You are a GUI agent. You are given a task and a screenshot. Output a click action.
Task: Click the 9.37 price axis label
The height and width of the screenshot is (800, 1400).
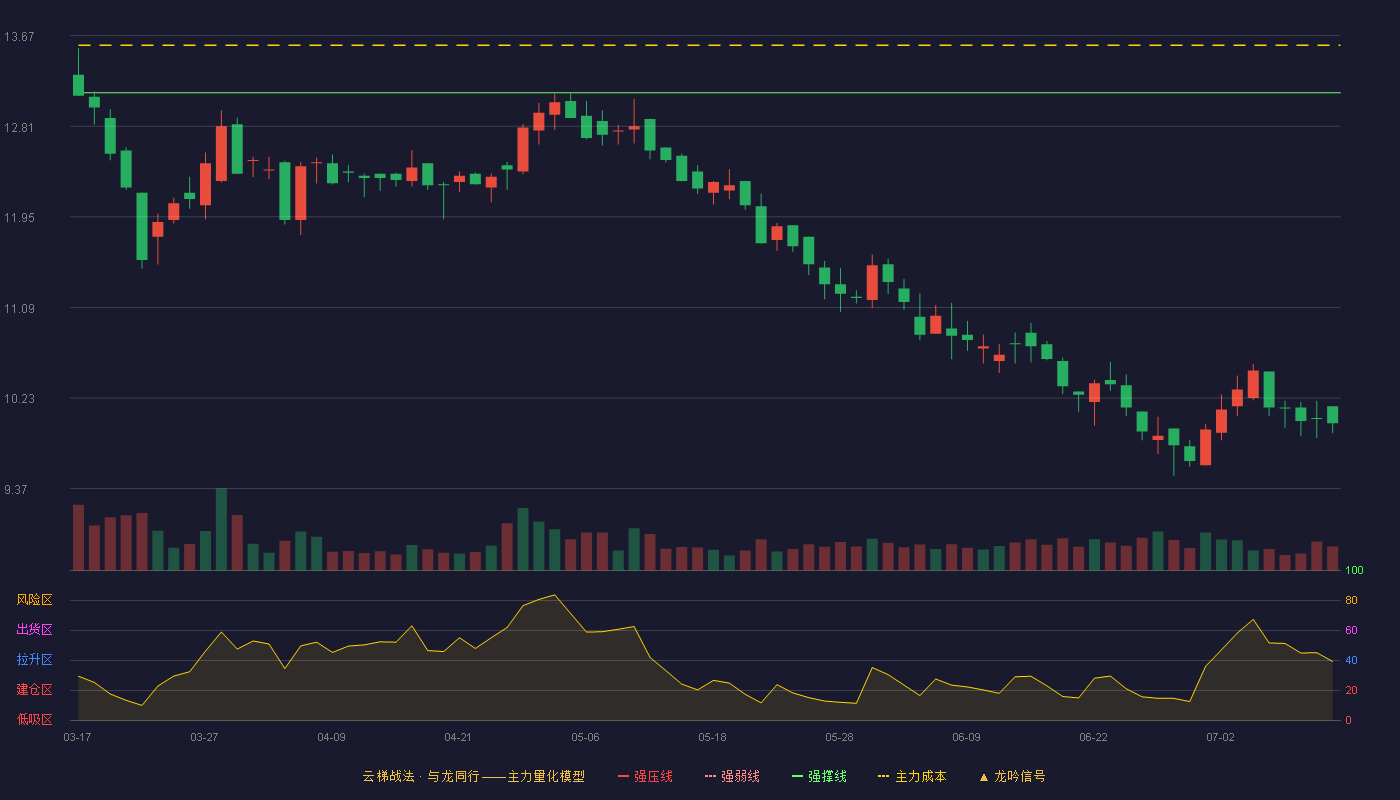point(16,490)
